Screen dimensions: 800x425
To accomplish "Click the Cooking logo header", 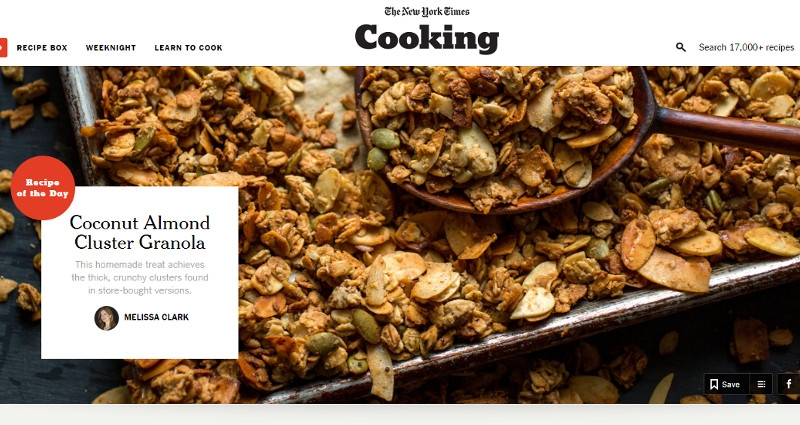I will (x=427, y=38).
